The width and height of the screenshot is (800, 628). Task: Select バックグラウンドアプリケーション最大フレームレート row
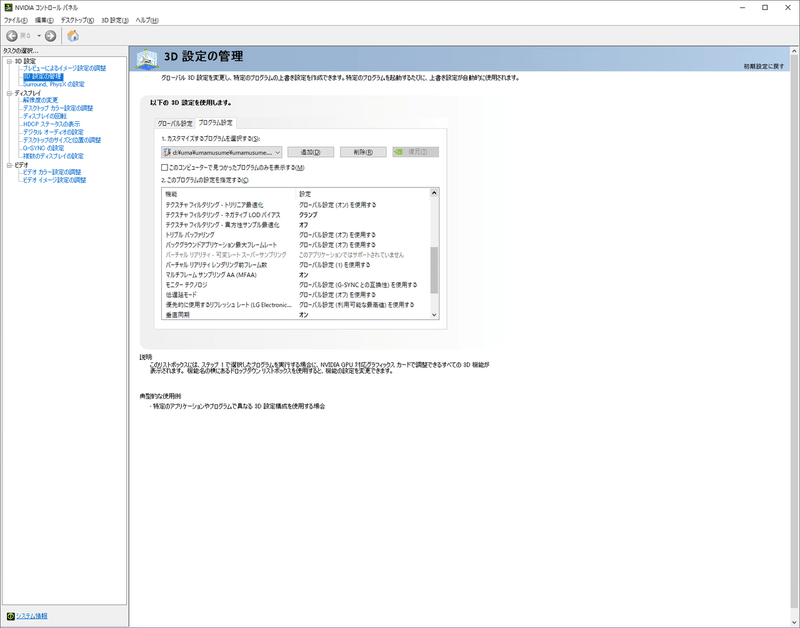tap(296, 245)
